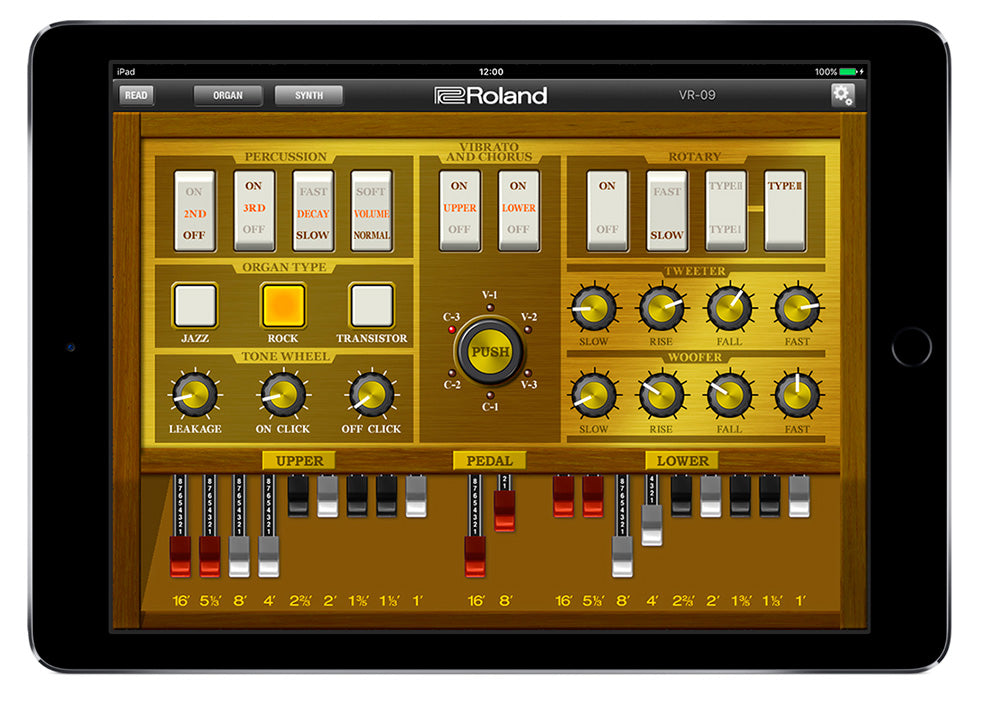Click the PEDAL drawbar section label

pos(489,460)
